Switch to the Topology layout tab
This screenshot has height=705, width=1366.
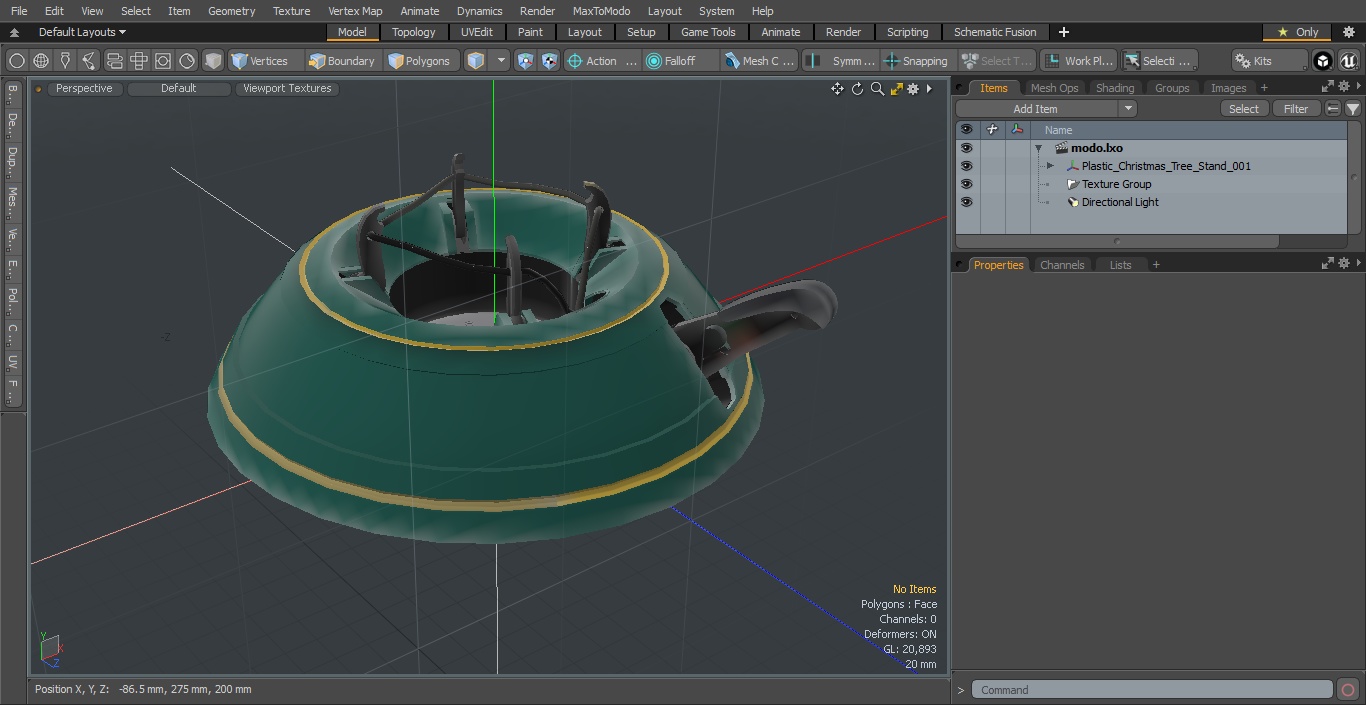tap(414, 32)
